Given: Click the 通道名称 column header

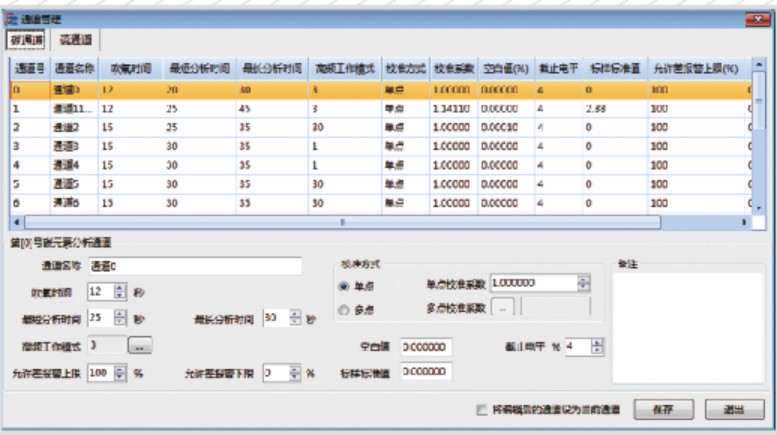Looking at the screenshot, I should (74, 68).
